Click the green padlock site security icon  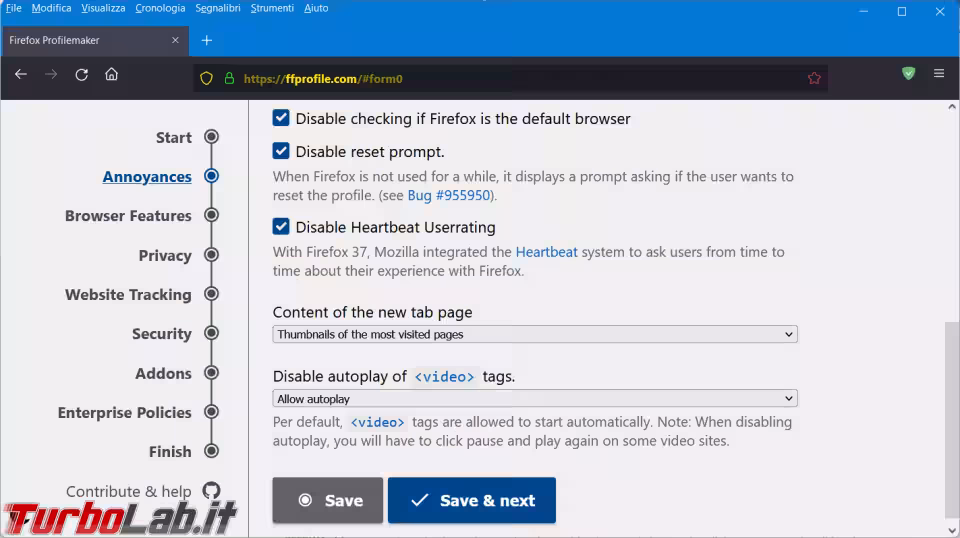pos(229,78)
